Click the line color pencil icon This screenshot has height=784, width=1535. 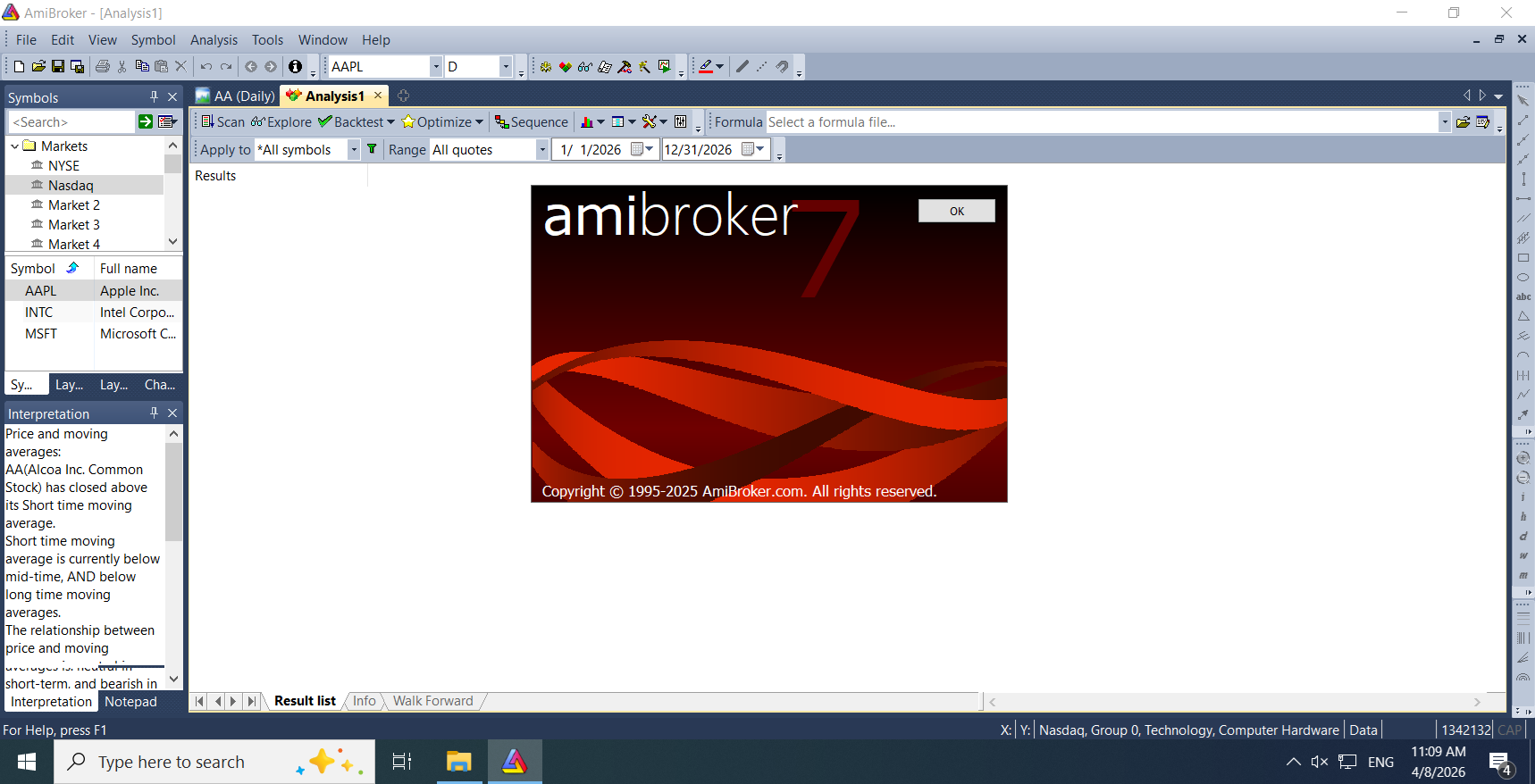click(705, 66)
